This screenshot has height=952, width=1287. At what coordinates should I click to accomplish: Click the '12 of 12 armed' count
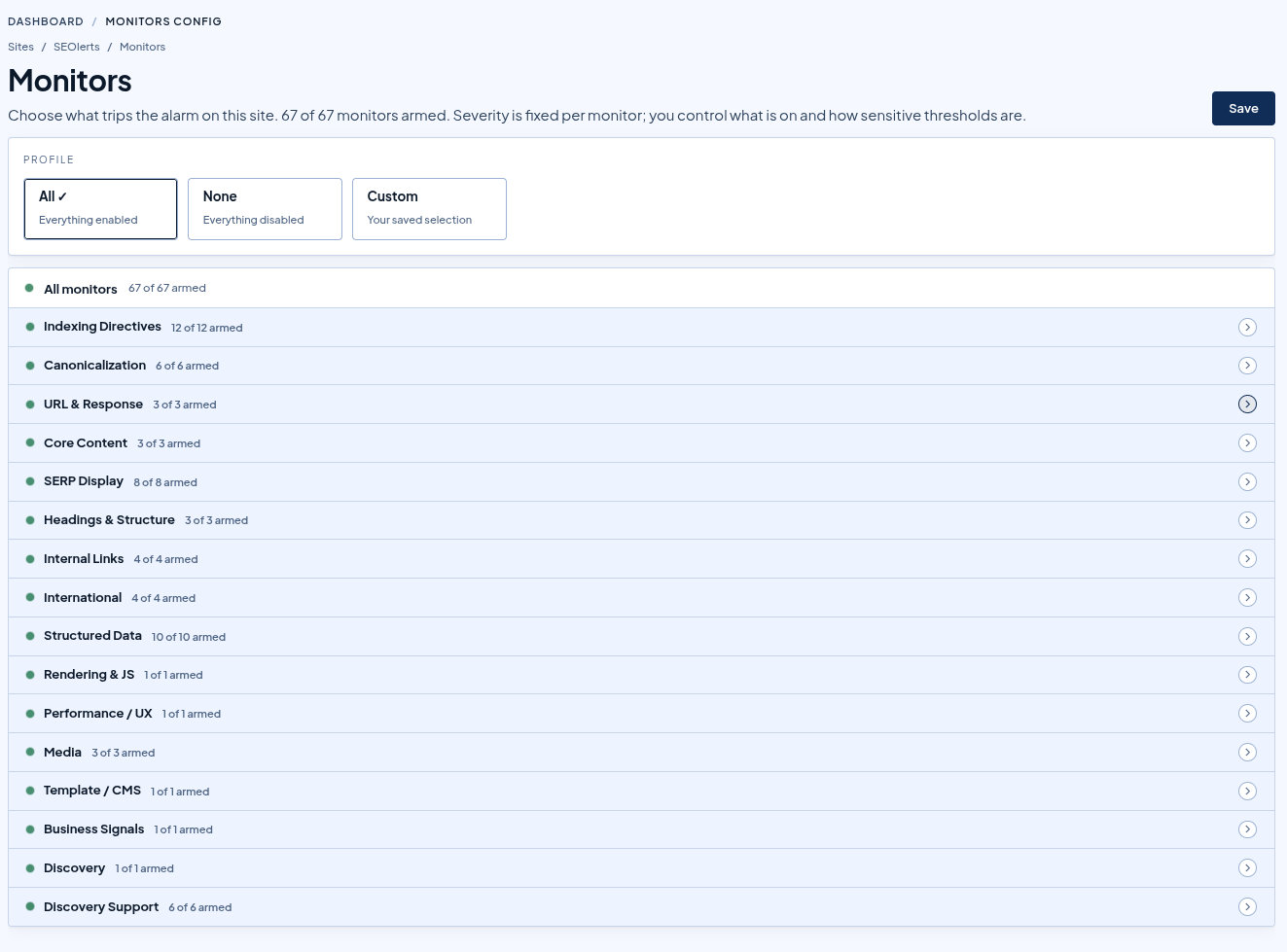click(x=207, y=328)
